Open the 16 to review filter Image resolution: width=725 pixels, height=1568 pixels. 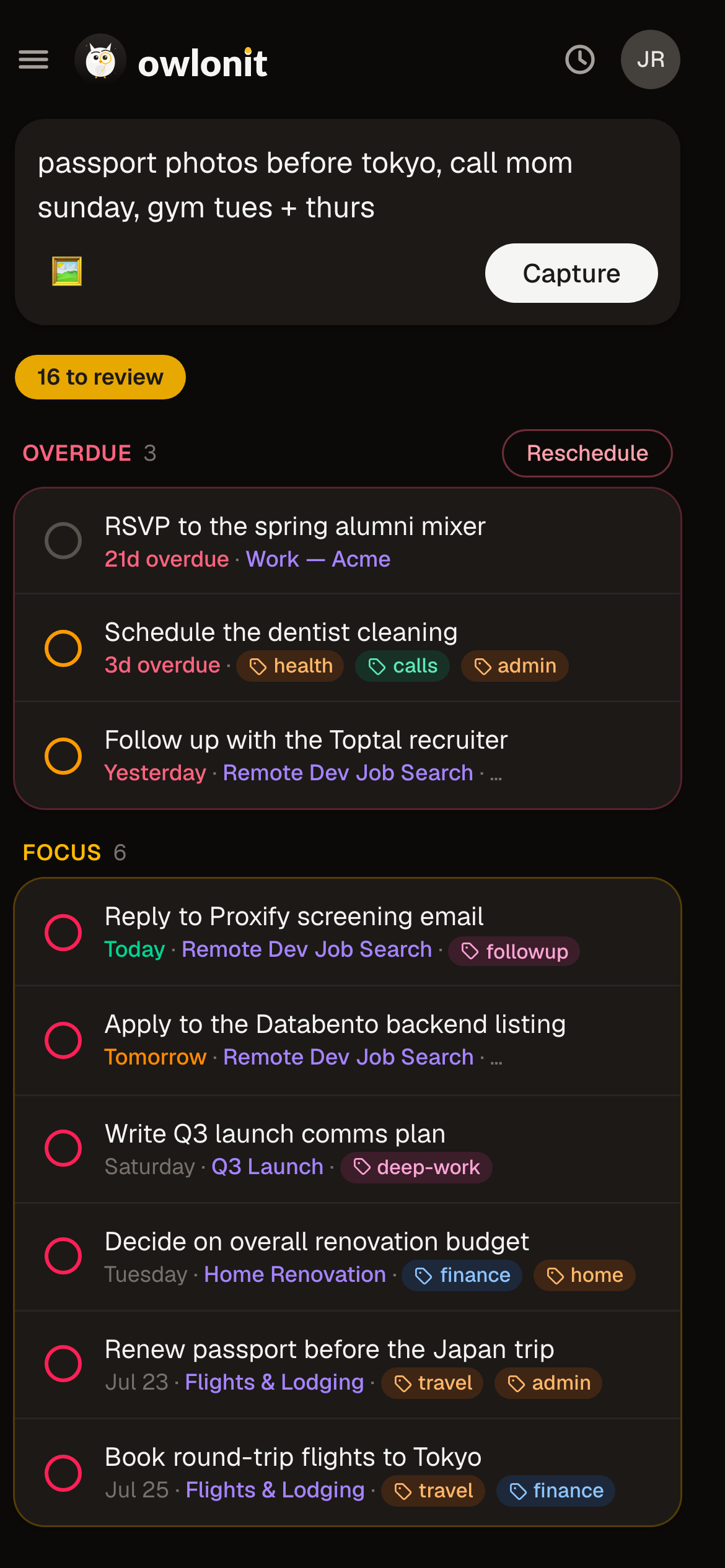coord(100,377)
